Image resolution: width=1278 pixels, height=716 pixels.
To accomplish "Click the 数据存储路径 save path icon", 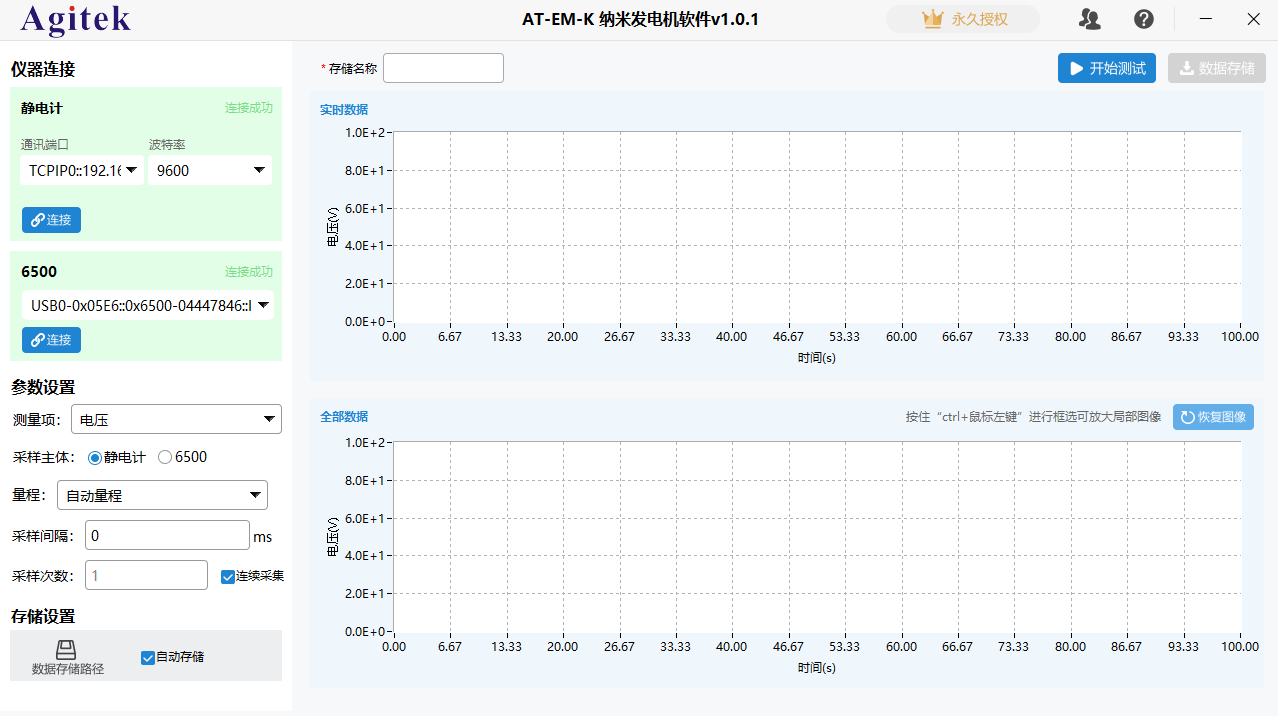I will coord(66,648).
